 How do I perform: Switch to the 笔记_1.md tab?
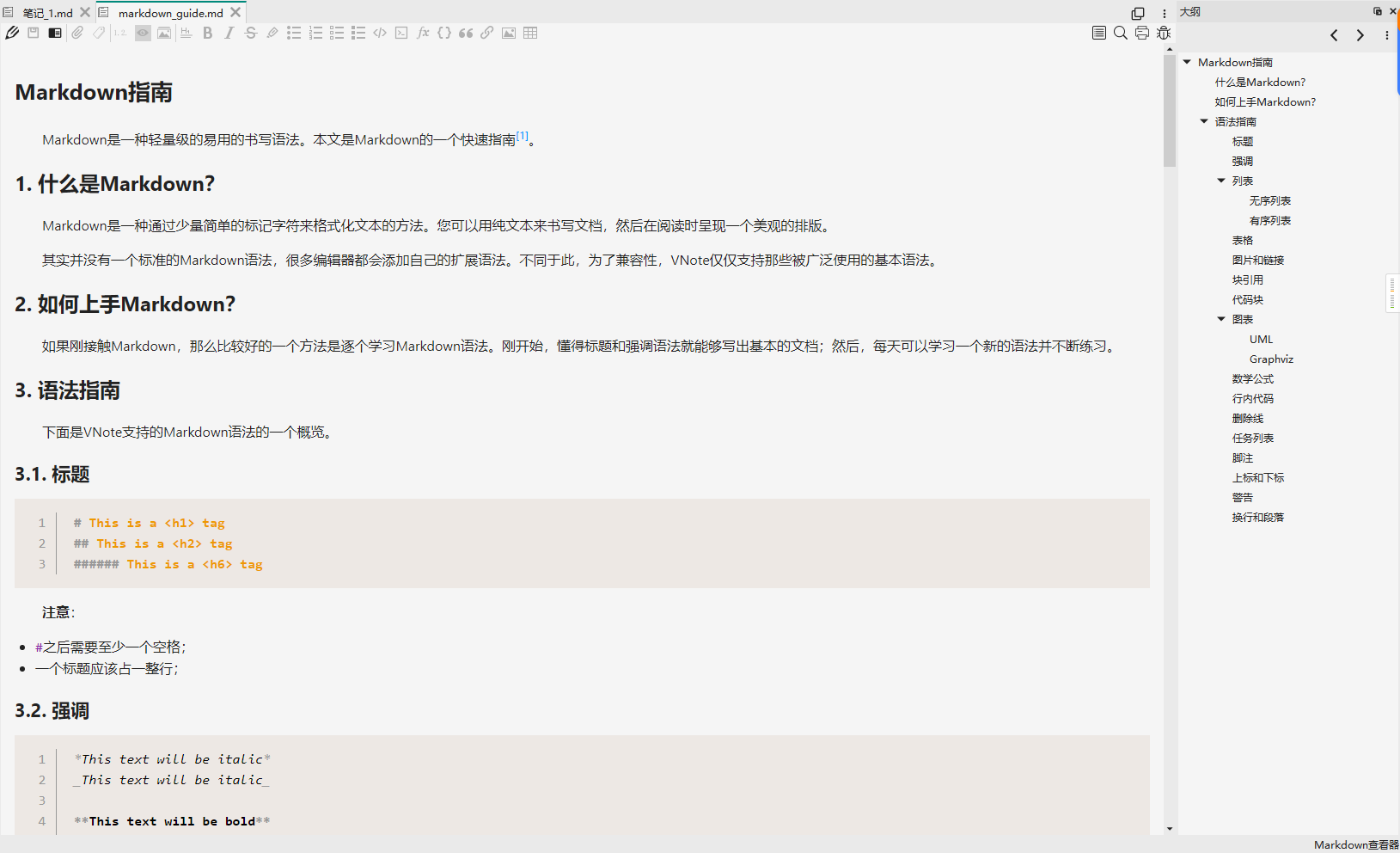click(x=47, y=12)
